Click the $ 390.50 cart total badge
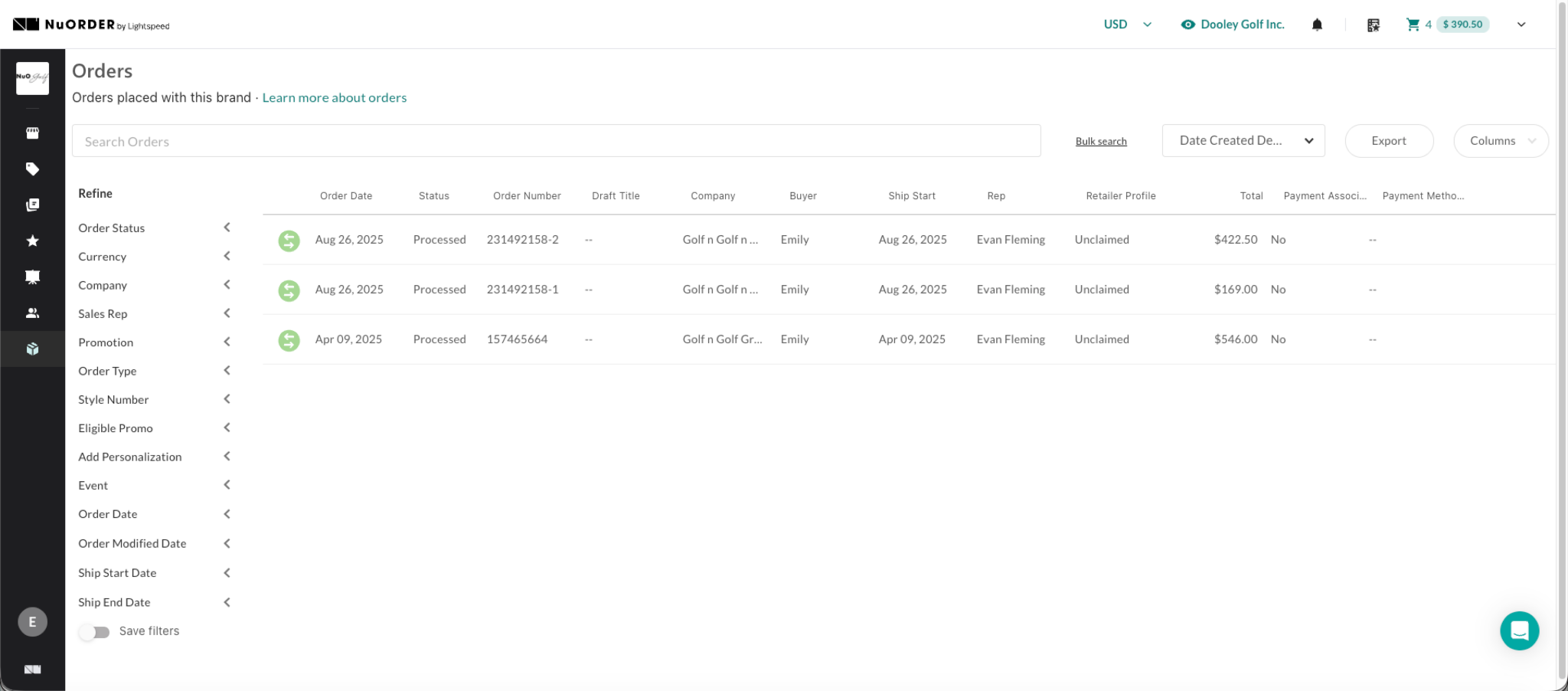The image size is (1568, 691). coord(1462,25)
